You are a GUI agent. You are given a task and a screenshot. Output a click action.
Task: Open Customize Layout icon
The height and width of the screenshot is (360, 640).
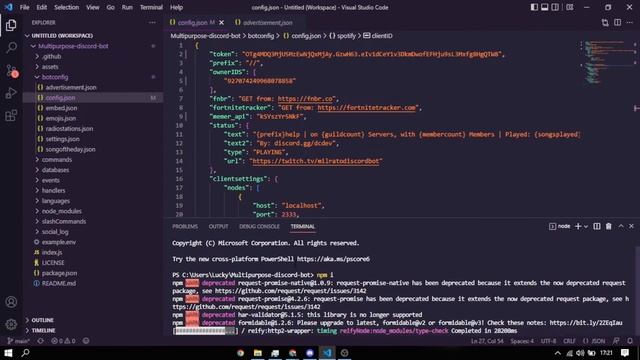570,7
